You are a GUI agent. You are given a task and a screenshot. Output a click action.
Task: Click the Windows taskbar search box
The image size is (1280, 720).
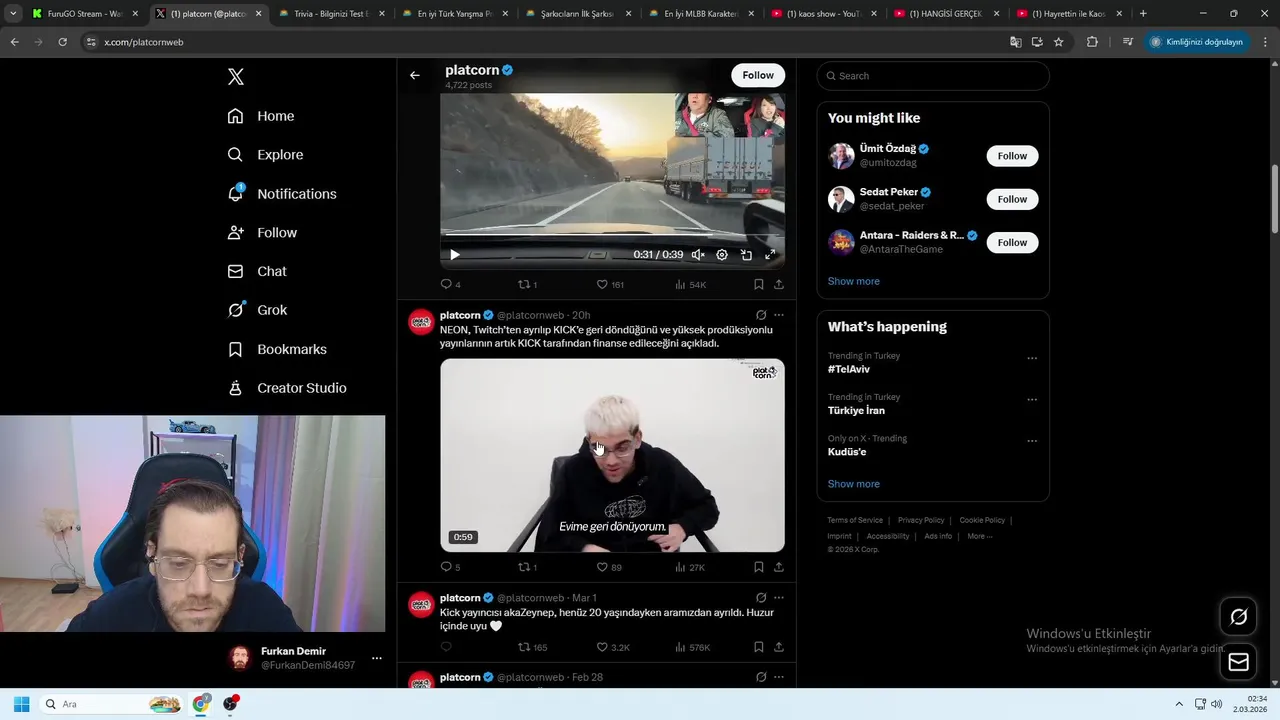click(112, 704)
